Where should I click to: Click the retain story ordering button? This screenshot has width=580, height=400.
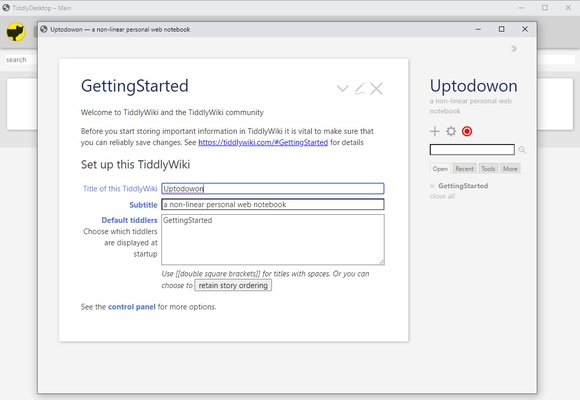(233, 285)
